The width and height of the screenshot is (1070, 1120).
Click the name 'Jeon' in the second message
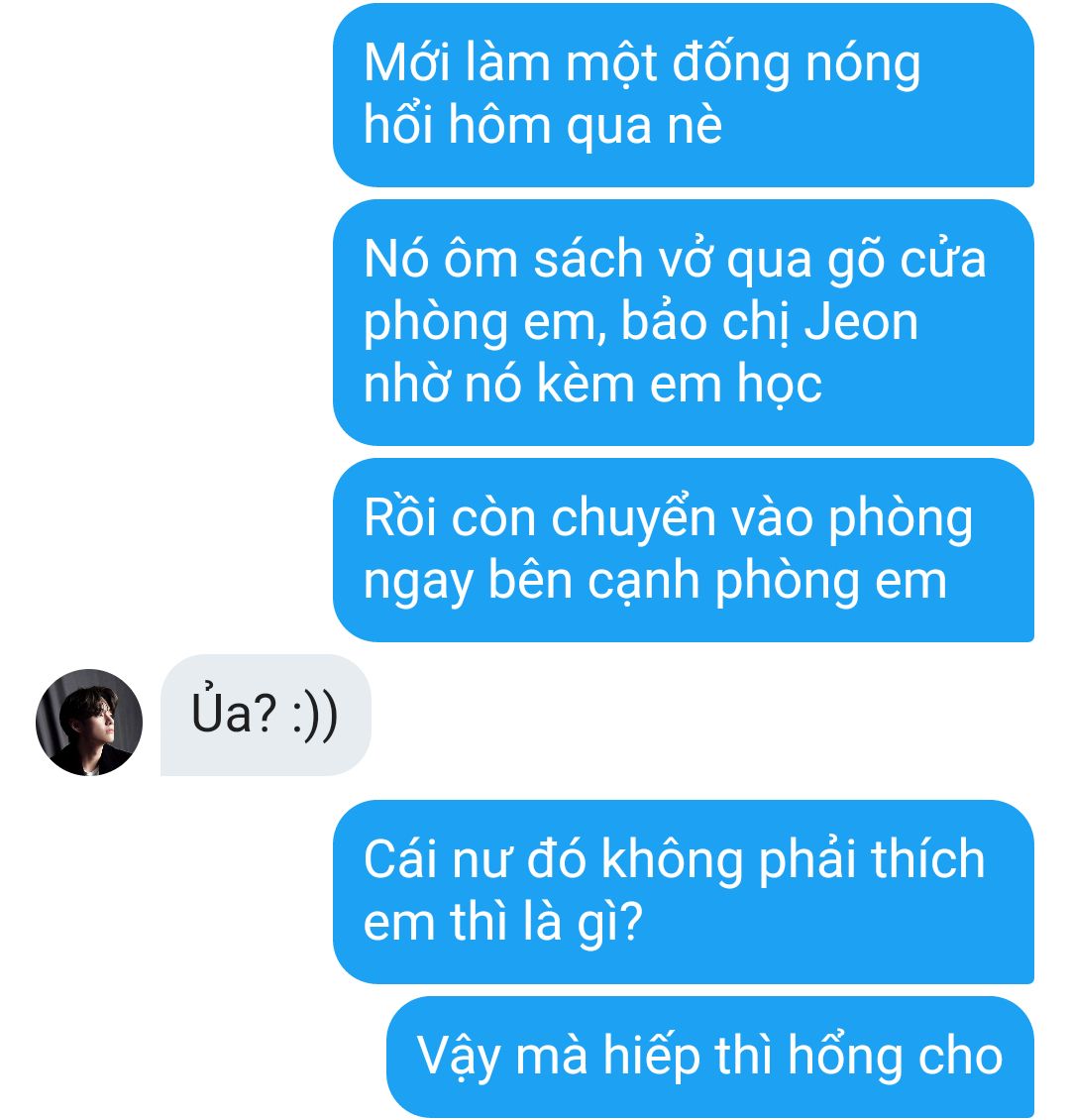(x=861, y=322)
